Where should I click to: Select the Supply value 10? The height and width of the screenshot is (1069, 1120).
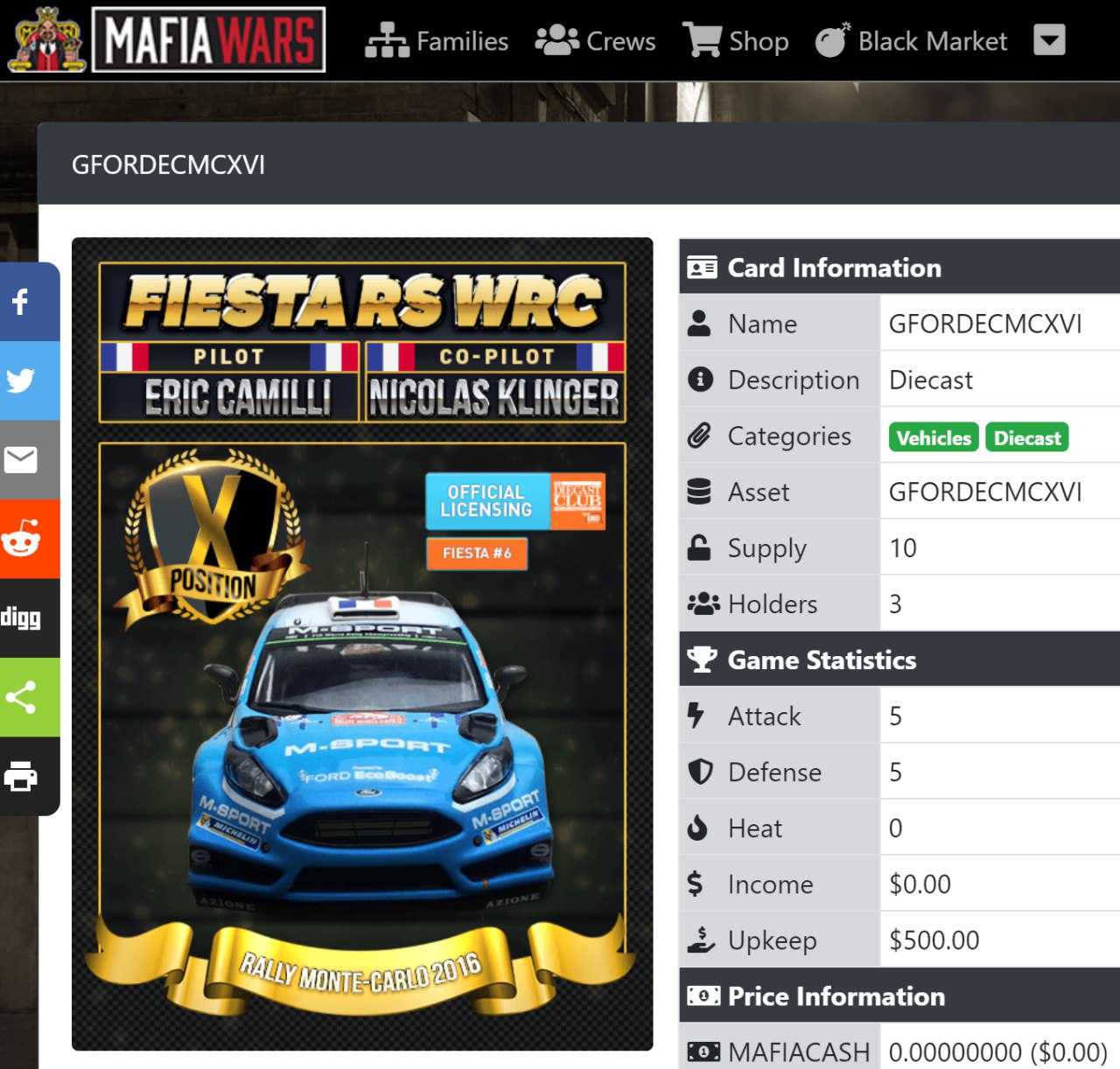[903, 548]
